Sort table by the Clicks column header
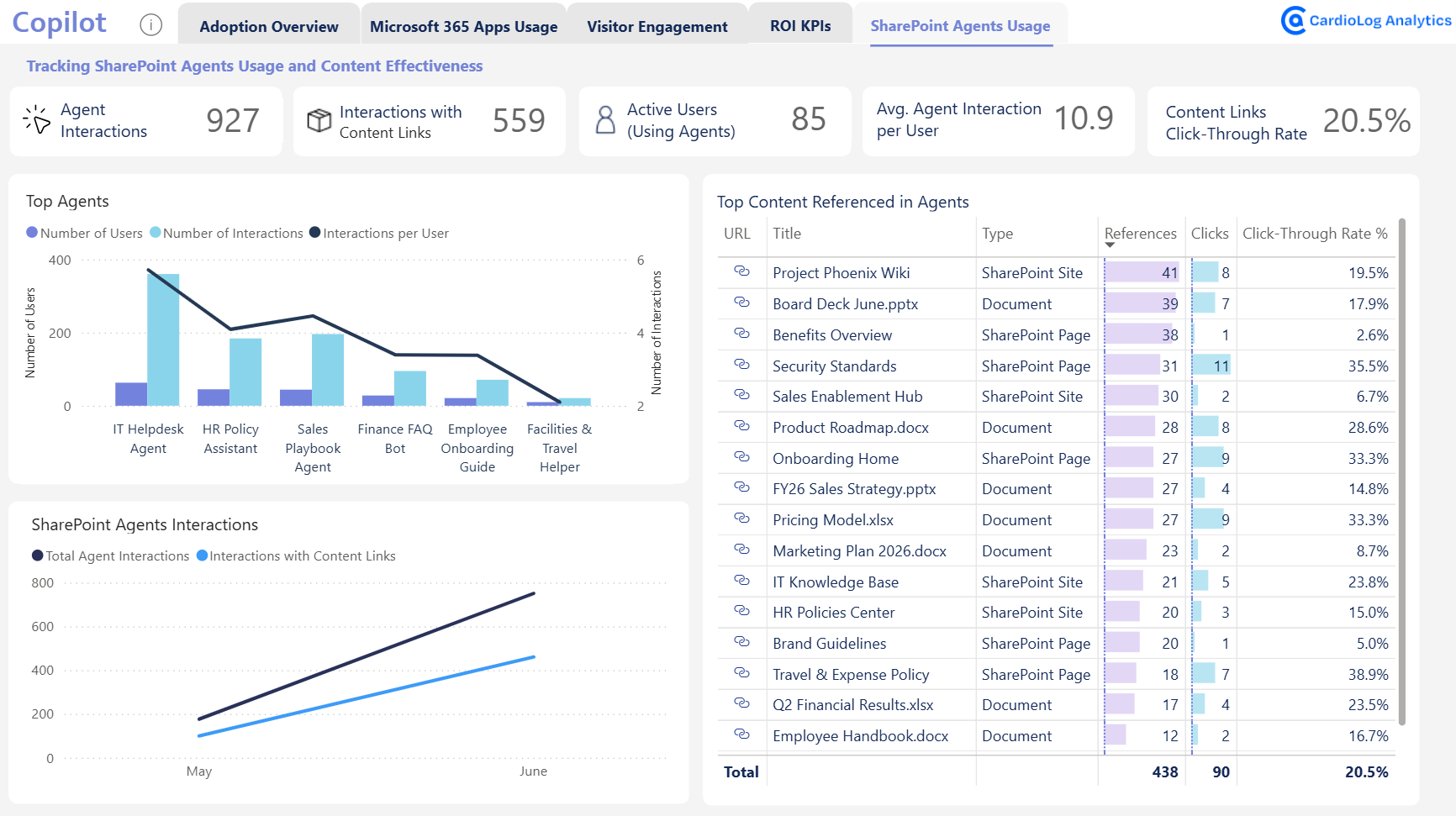Screen dimensions: 1456x816 [x=1210, y=234]
